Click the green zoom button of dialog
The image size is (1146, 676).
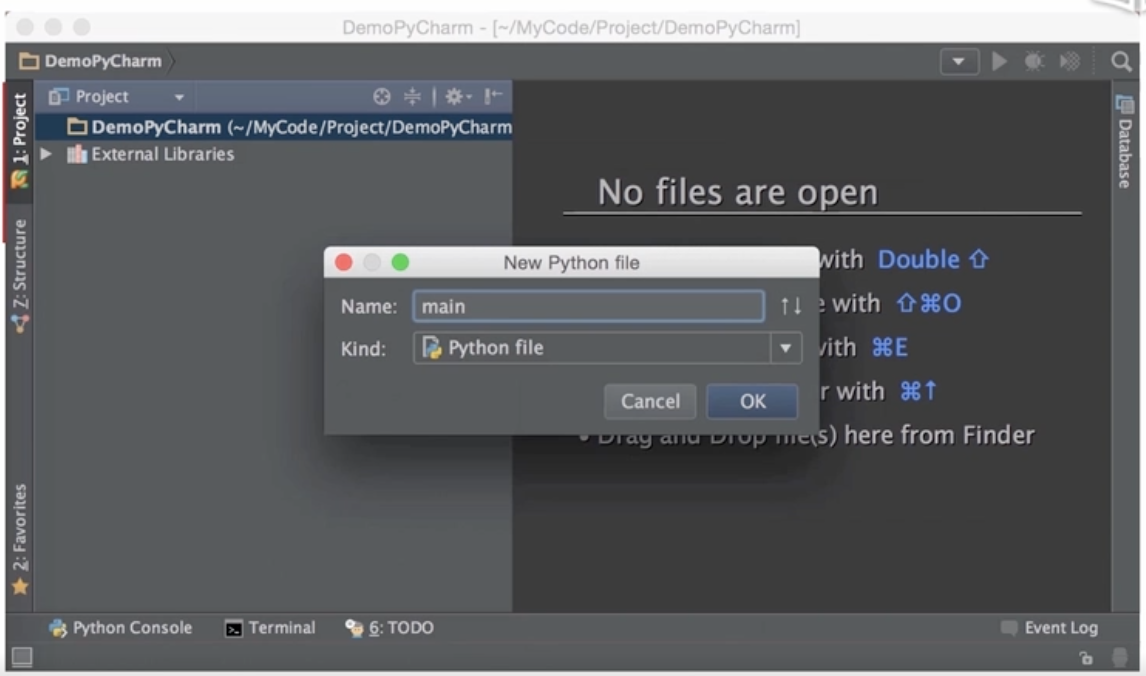[400, 262]
